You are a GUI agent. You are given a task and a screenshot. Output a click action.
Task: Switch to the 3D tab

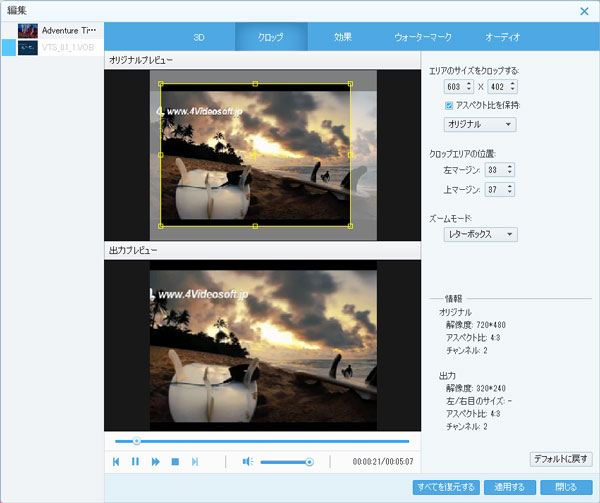tap(198, 37)
